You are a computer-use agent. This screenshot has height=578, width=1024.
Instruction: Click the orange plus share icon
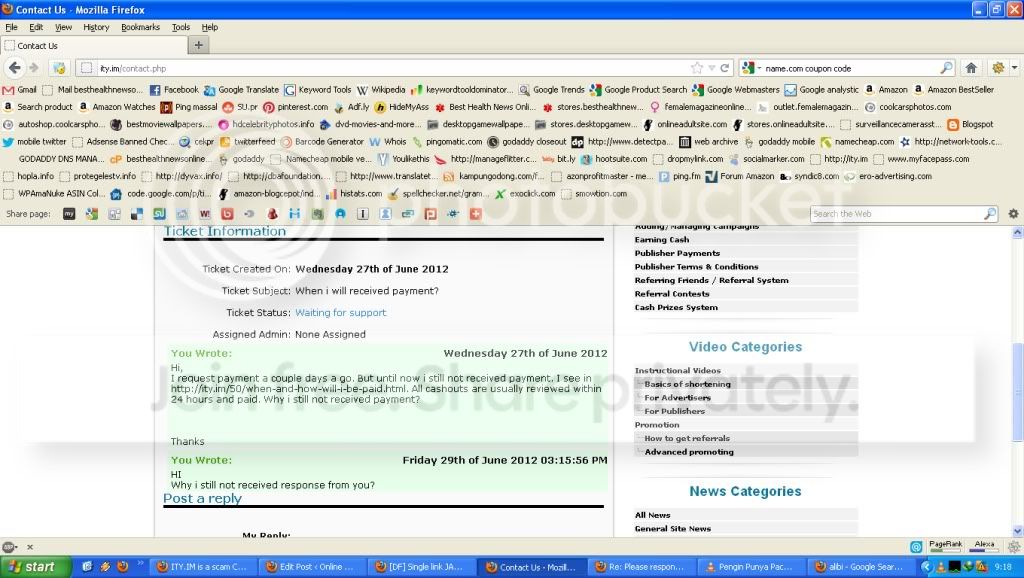coord(475,214)
